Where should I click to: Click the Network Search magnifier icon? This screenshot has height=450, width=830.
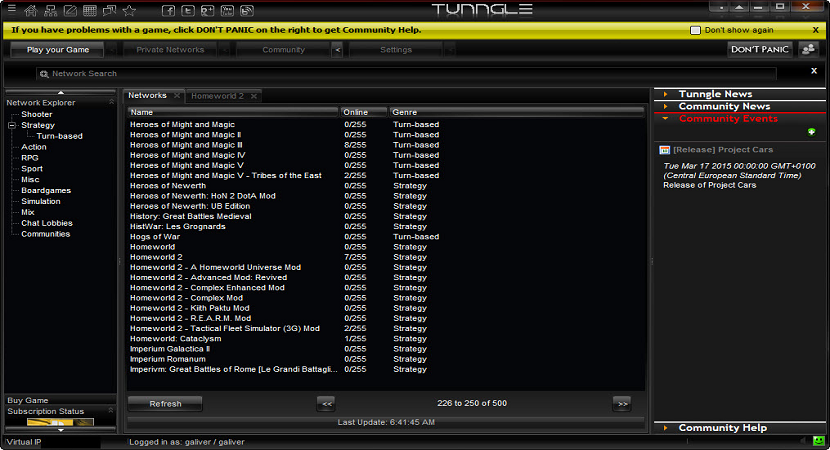tap(44, 74)
